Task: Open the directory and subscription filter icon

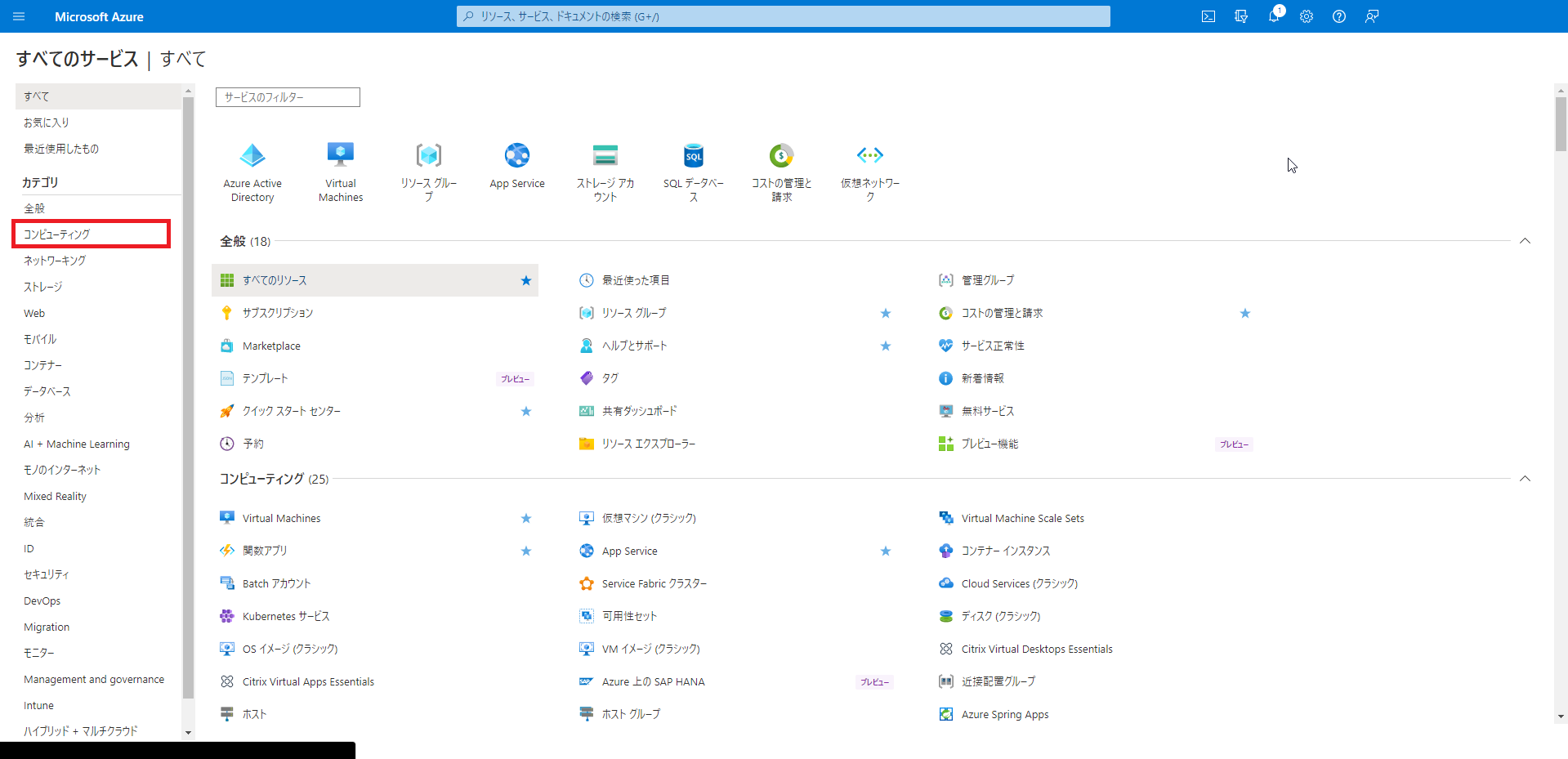Action: point(1241,16)
